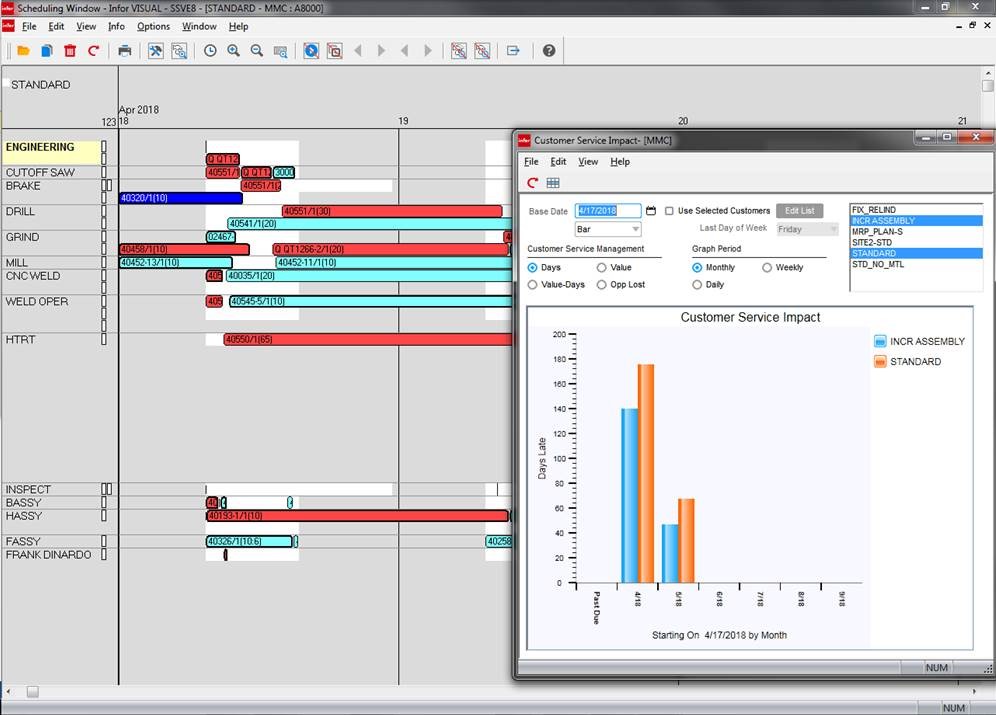This screenshot has height=715, width=996.
Task: Click the Edit List button
Action: point(800,210)
